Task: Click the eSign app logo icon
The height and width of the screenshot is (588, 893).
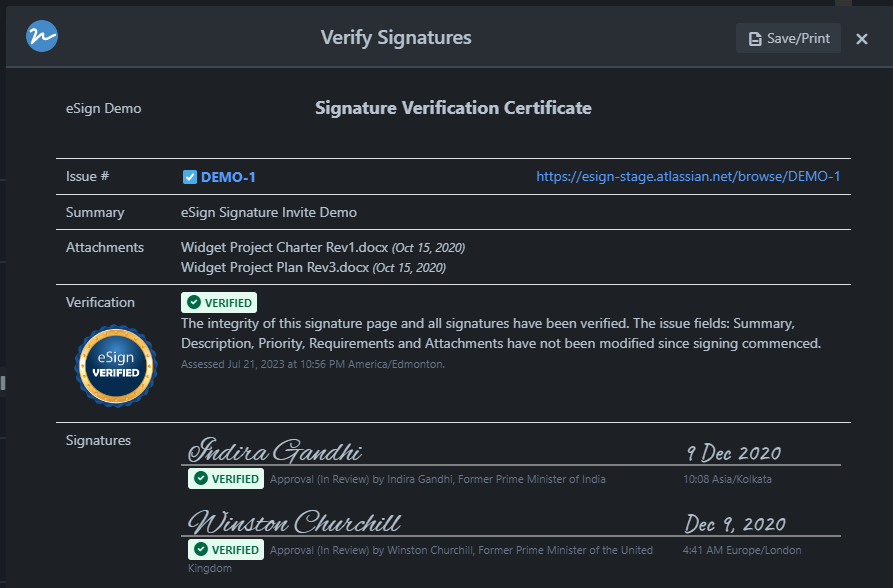Action: pos(42,37)
